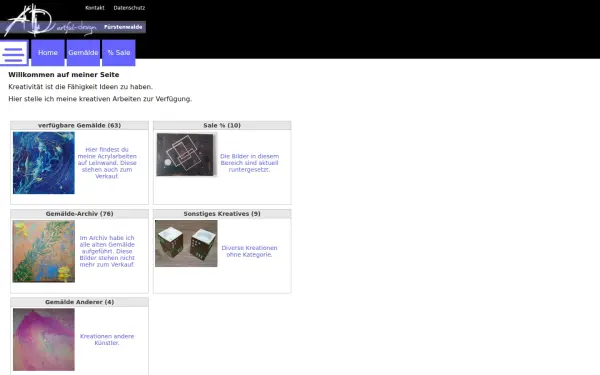Click the 'Fürstenwalde' text in the banner
The height and width of the screenshot is (375, 600).
point(123,27)
